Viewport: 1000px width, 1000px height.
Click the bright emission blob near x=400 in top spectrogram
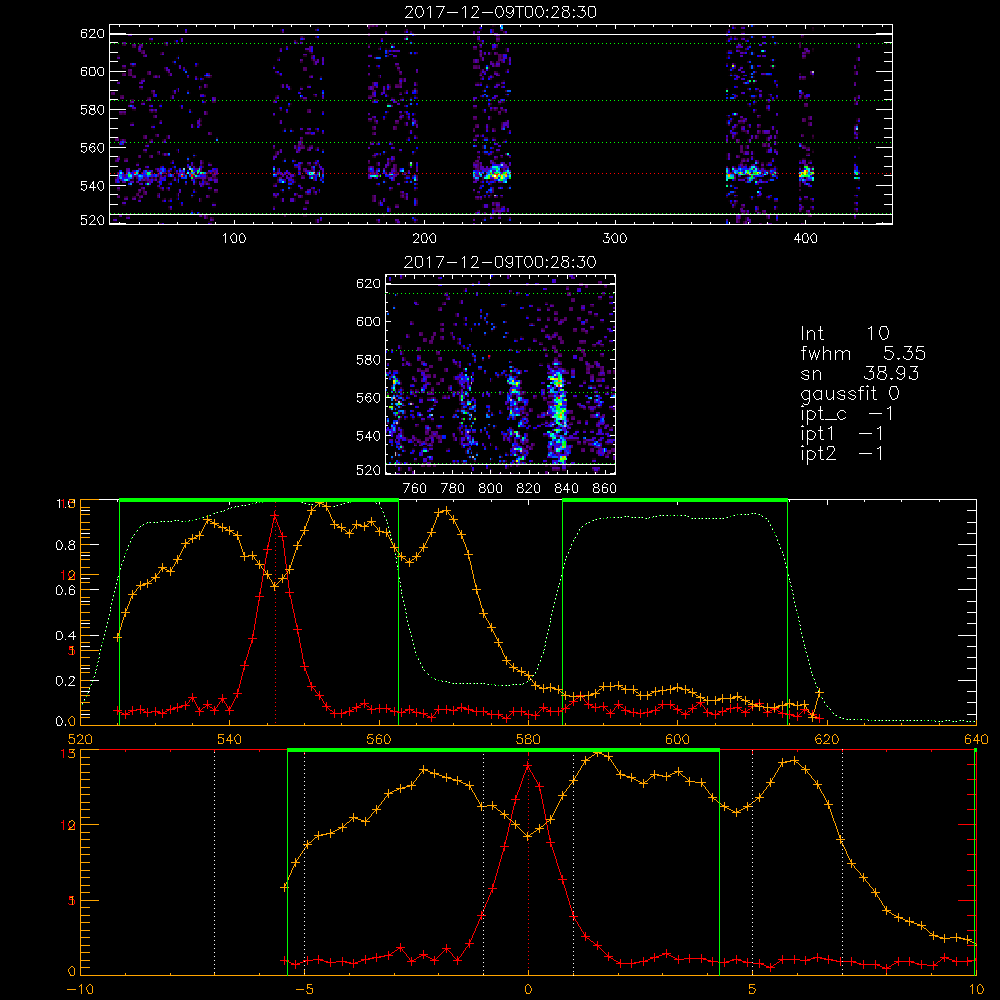(x=807, y=173)
